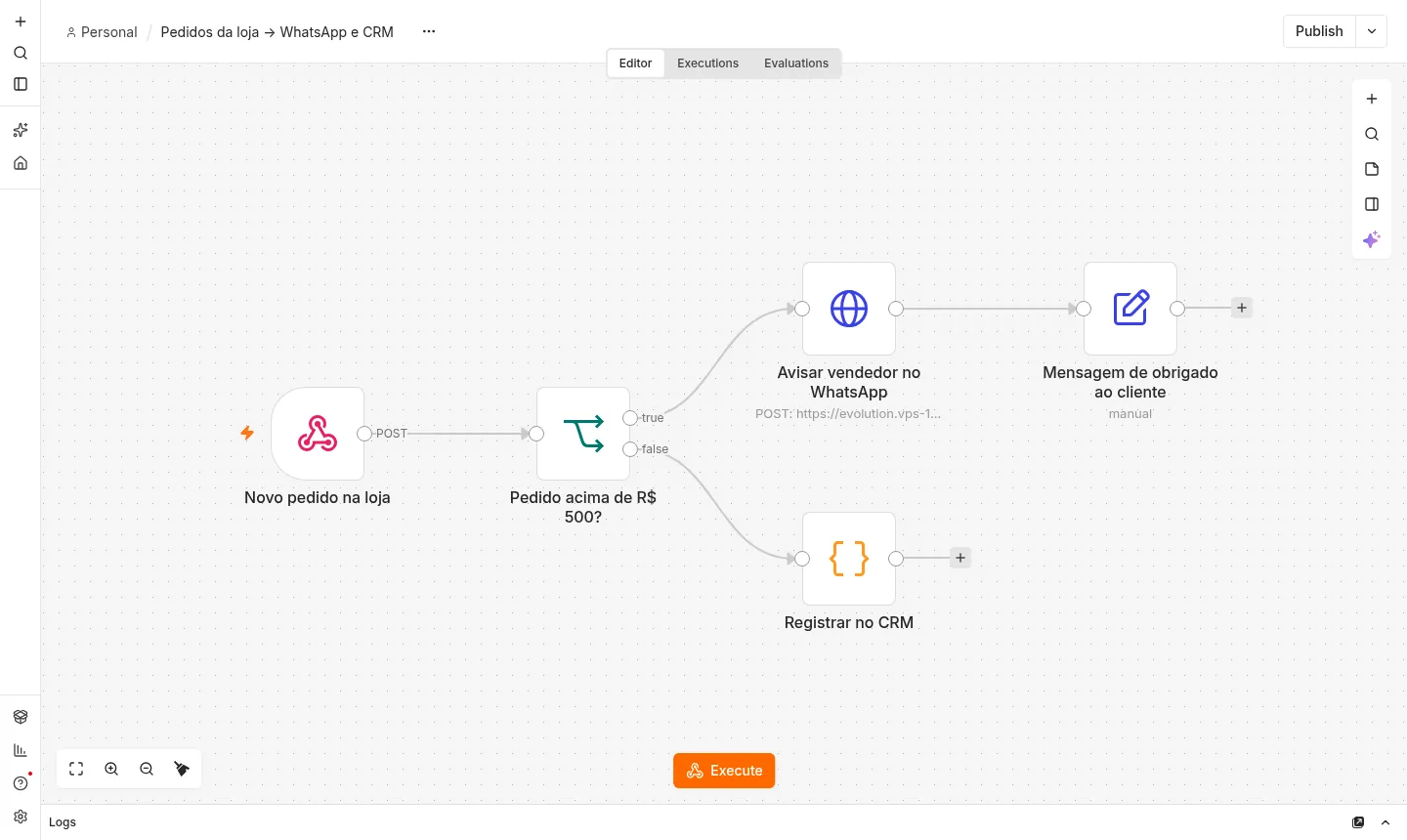The image size is (1407, 840).
Task: Click the 'Logs' label in the bottom bar
Action: tap(63, 822)
